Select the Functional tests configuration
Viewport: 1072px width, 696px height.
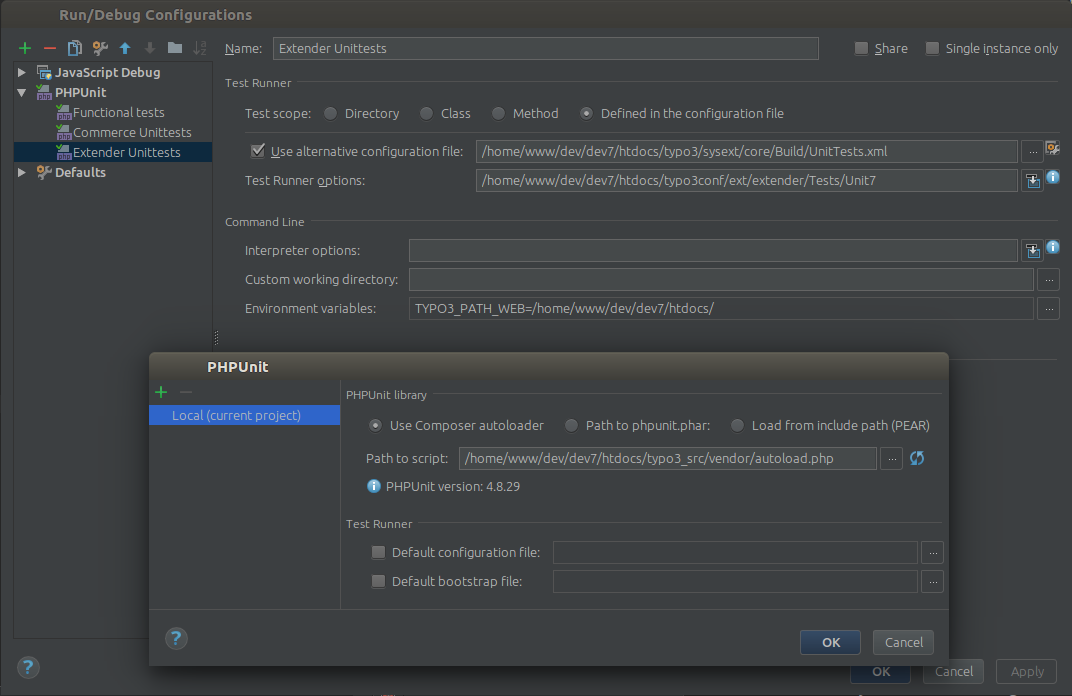tap(118, 112)
